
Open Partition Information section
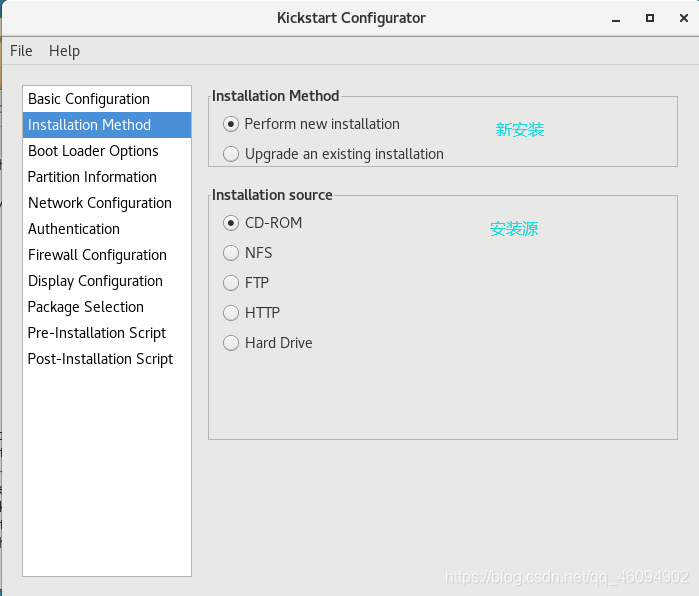coord(107,177)
